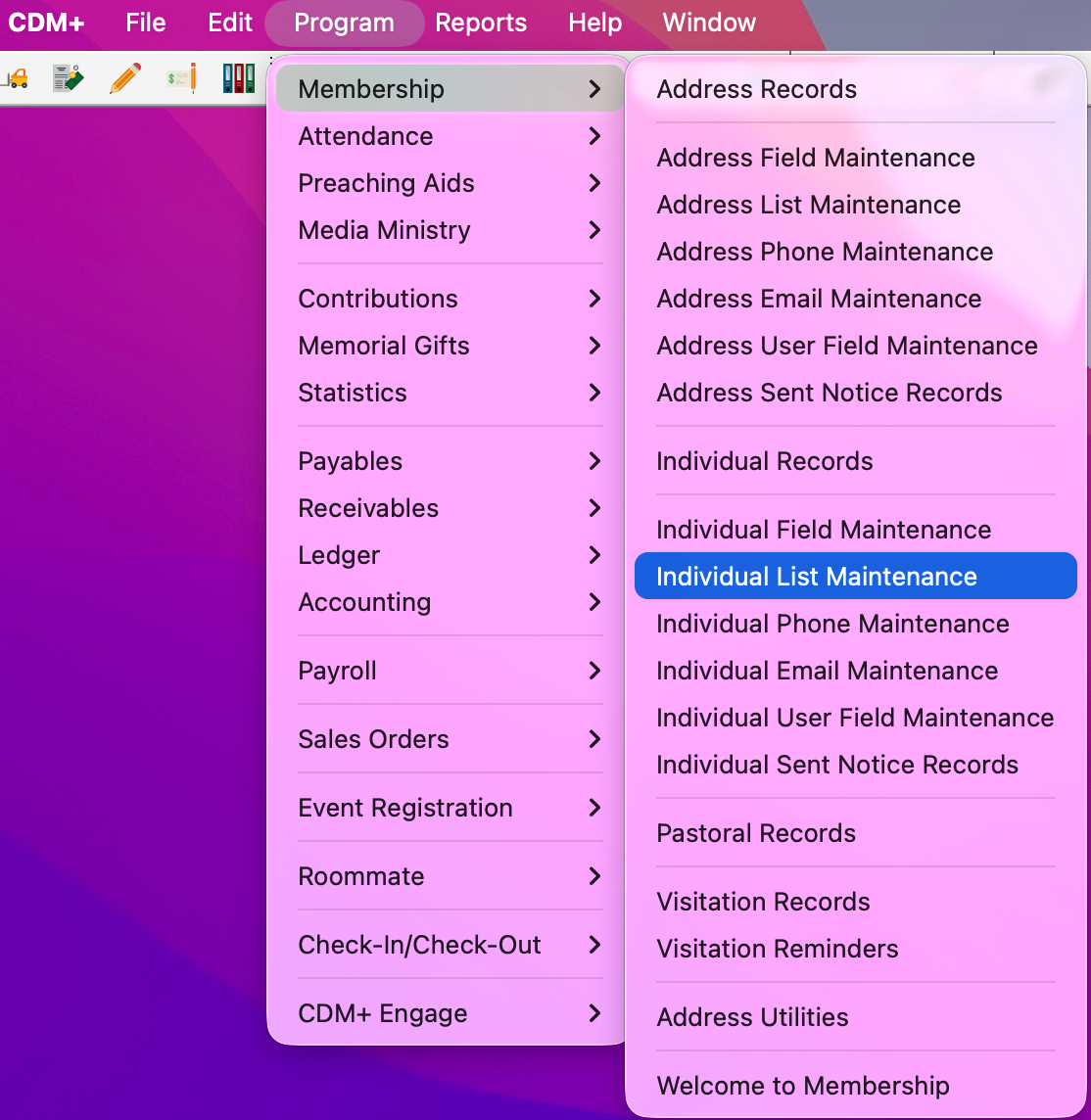This screenshot has height=1120, width=1091.
Task: Open the Ledger submenu
Action: click(x=450, y=555)
